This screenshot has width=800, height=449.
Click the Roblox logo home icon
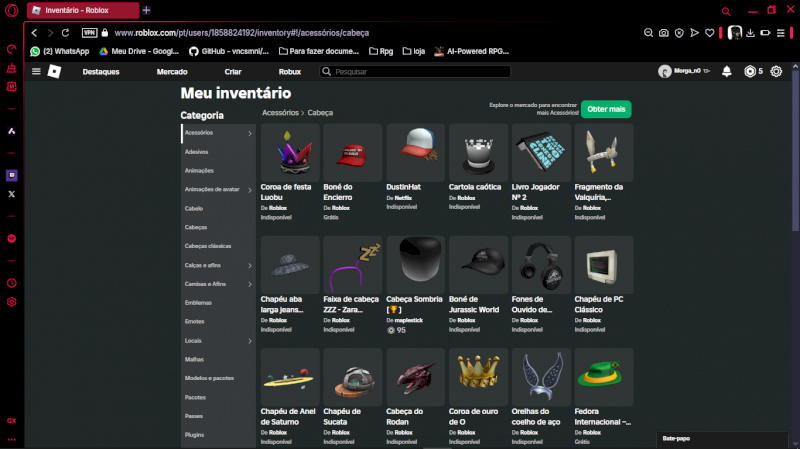click(54, 71)
